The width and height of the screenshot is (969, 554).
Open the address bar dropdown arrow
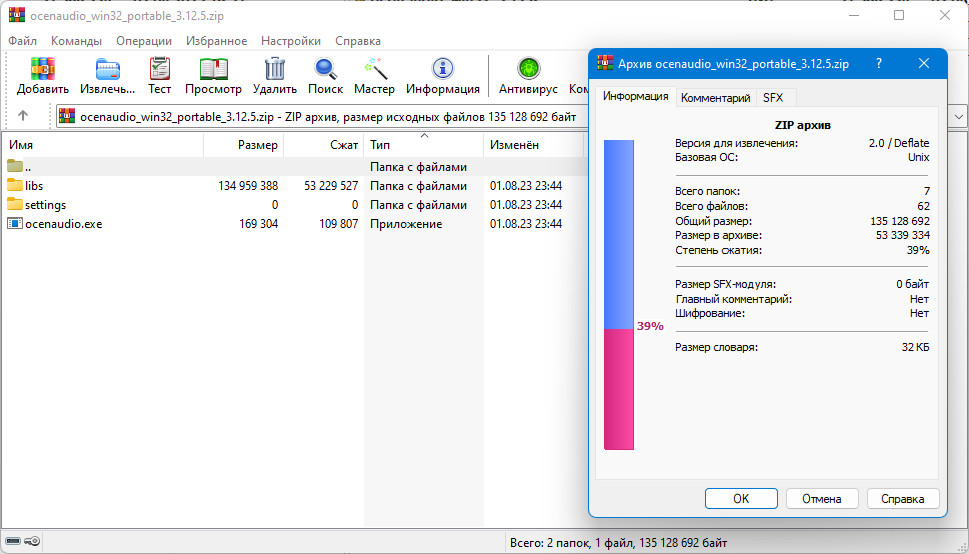pos(959,116)
